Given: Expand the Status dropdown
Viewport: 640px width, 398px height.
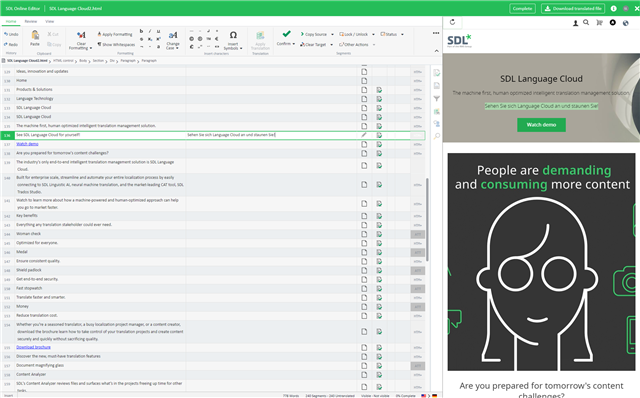Looking at the screenshot, I should coord(402,34).
